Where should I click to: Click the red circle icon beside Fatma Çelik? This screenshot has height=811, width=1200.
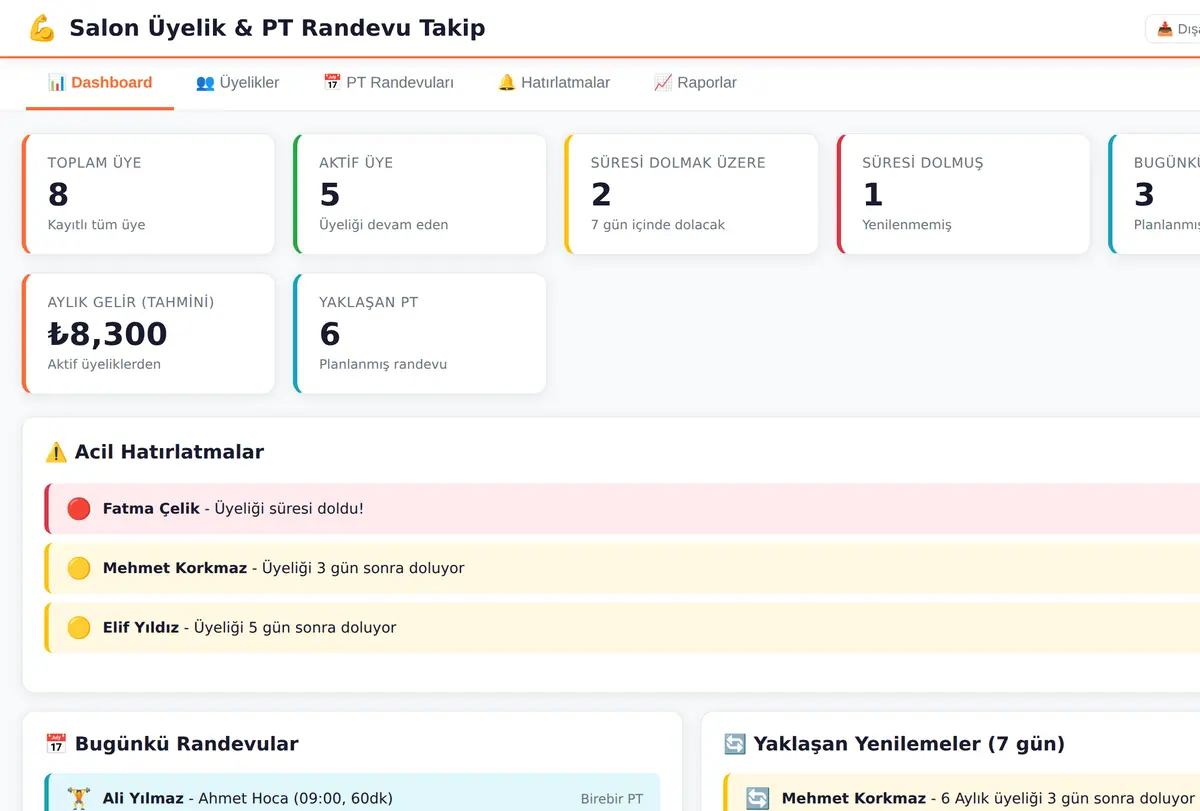coord(79,509)
